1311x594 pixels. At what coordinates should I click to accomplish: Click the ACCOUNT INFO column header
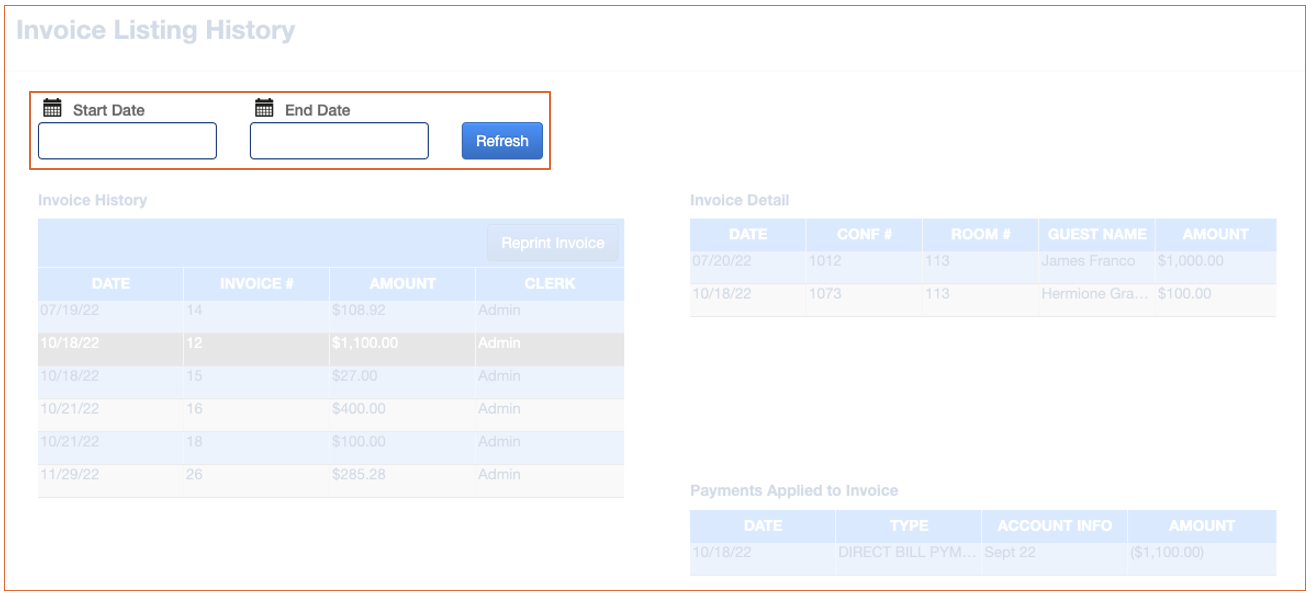1054,526
